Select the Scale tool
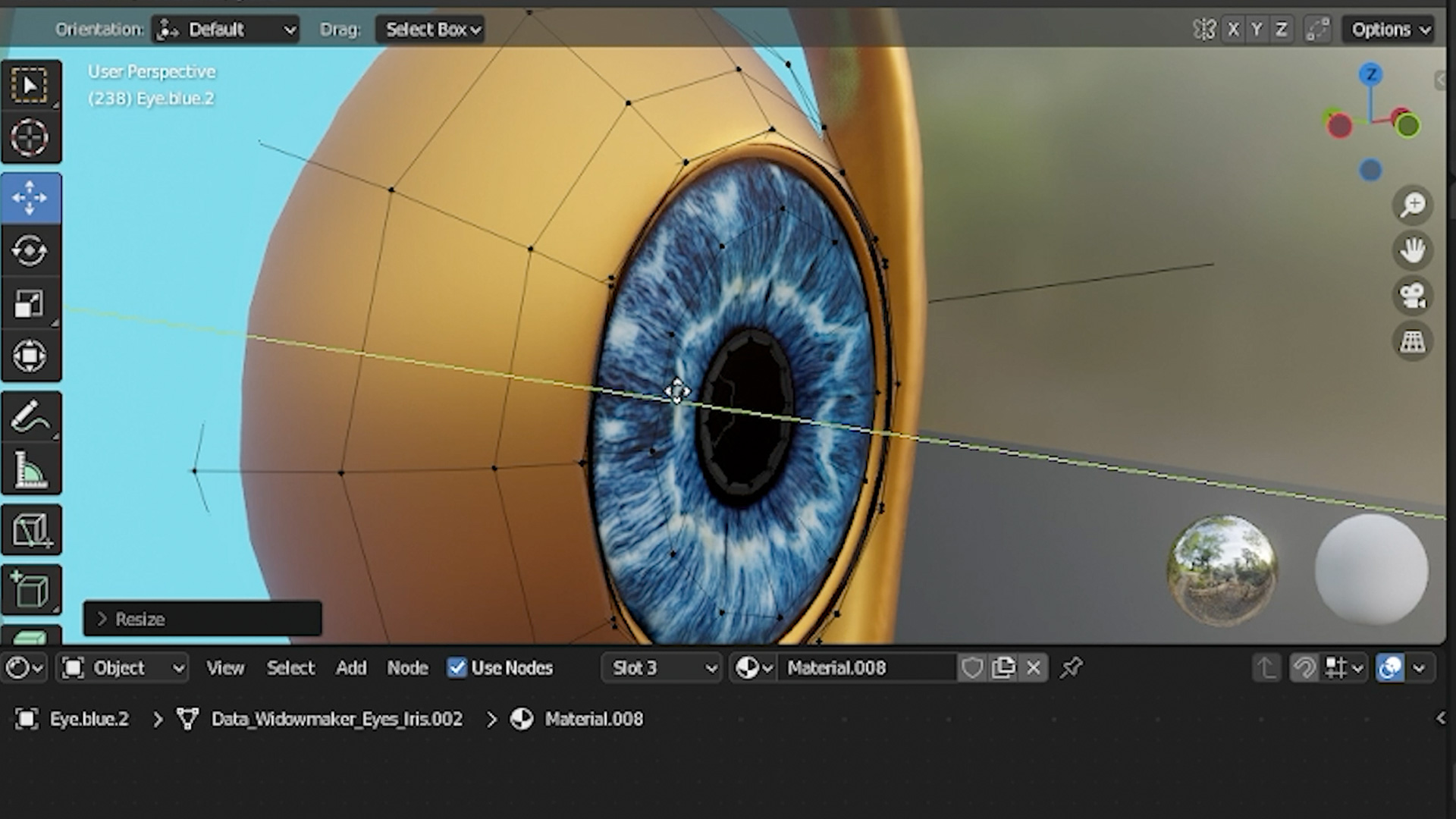This screenshot has width=1456, height=819. click(30, 303)
